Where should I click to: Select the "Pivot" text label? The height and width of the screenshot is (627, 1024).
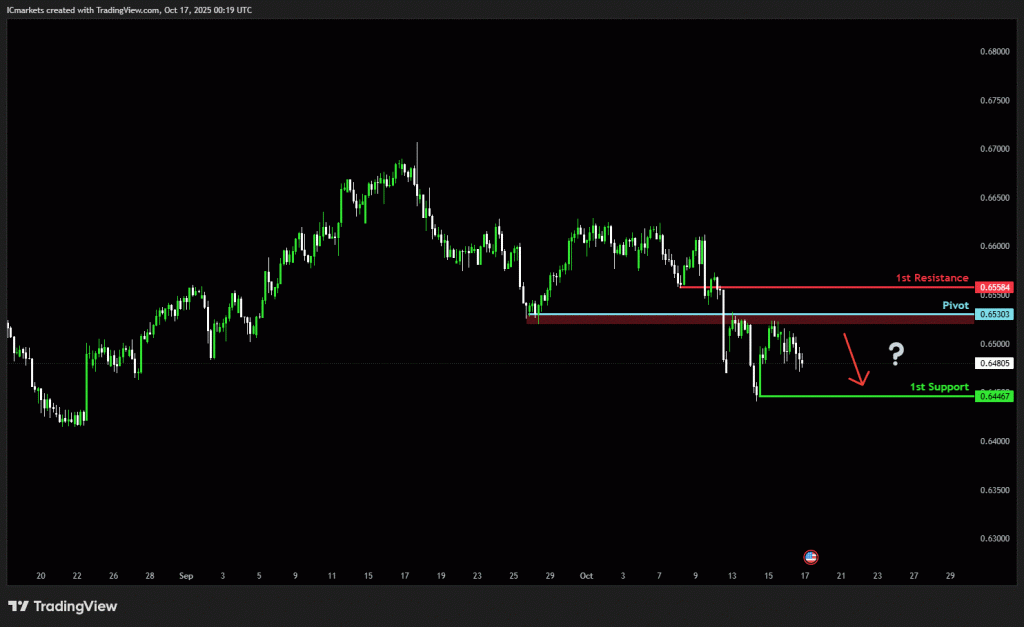pyautogui.click(x=955, y=304)
